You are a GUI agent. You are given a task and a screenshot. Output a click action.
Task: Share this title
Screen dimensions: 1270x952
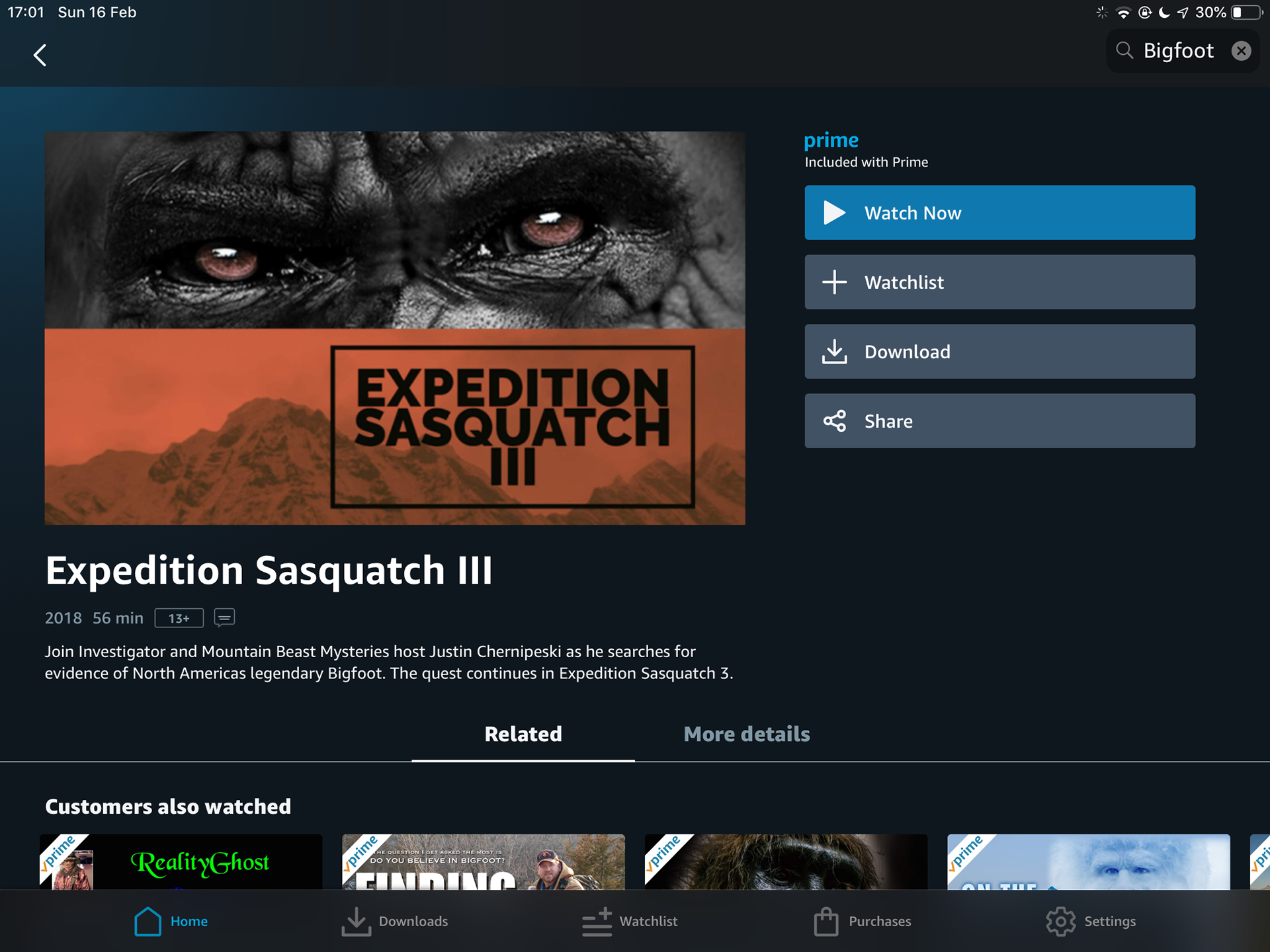999,421
